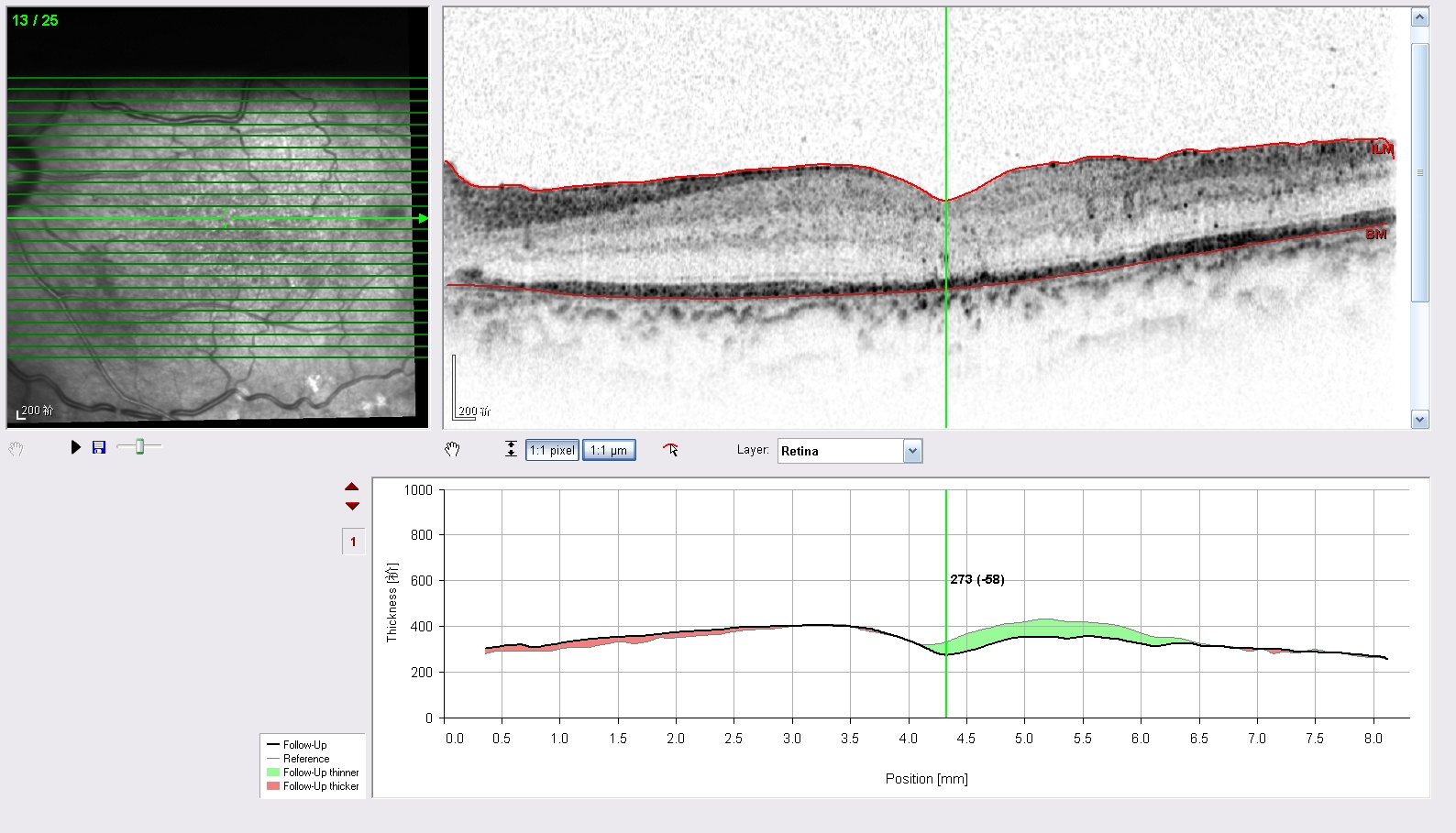Click the '273 (-58)' thickness value
This screenshot has height=833, width=1456.
977,579
